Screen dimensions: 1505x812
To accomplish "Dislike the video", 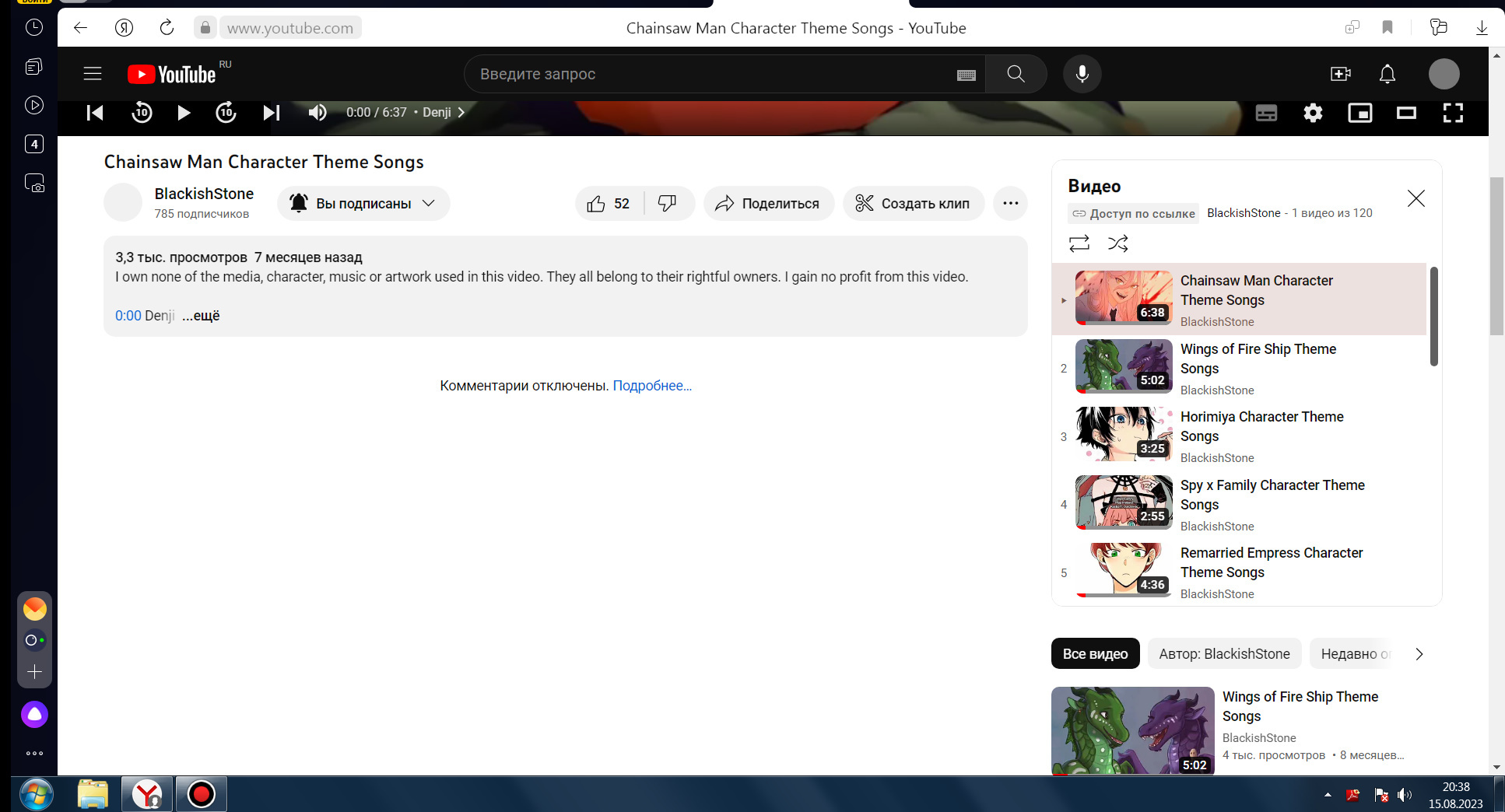I will click(668, 204).
